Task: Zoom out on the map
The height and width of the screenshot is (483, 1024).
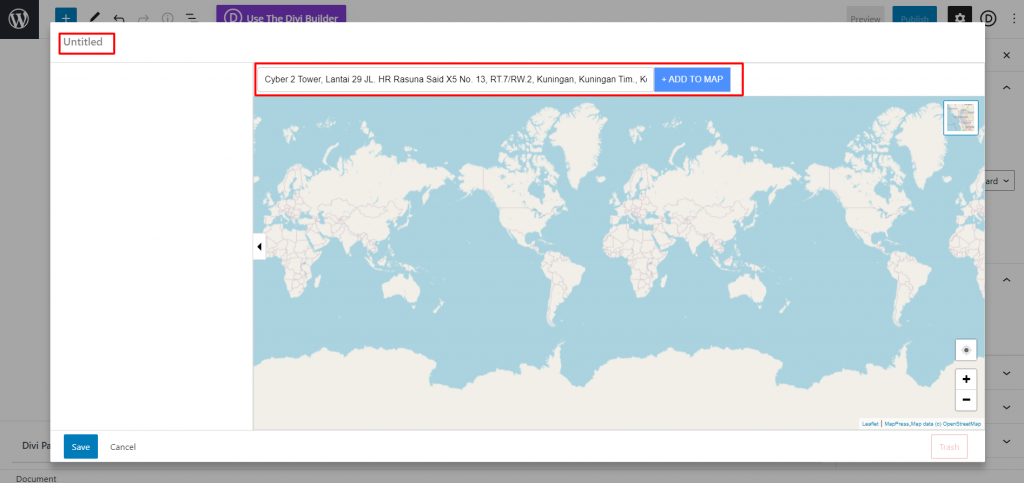Action: 966,400
